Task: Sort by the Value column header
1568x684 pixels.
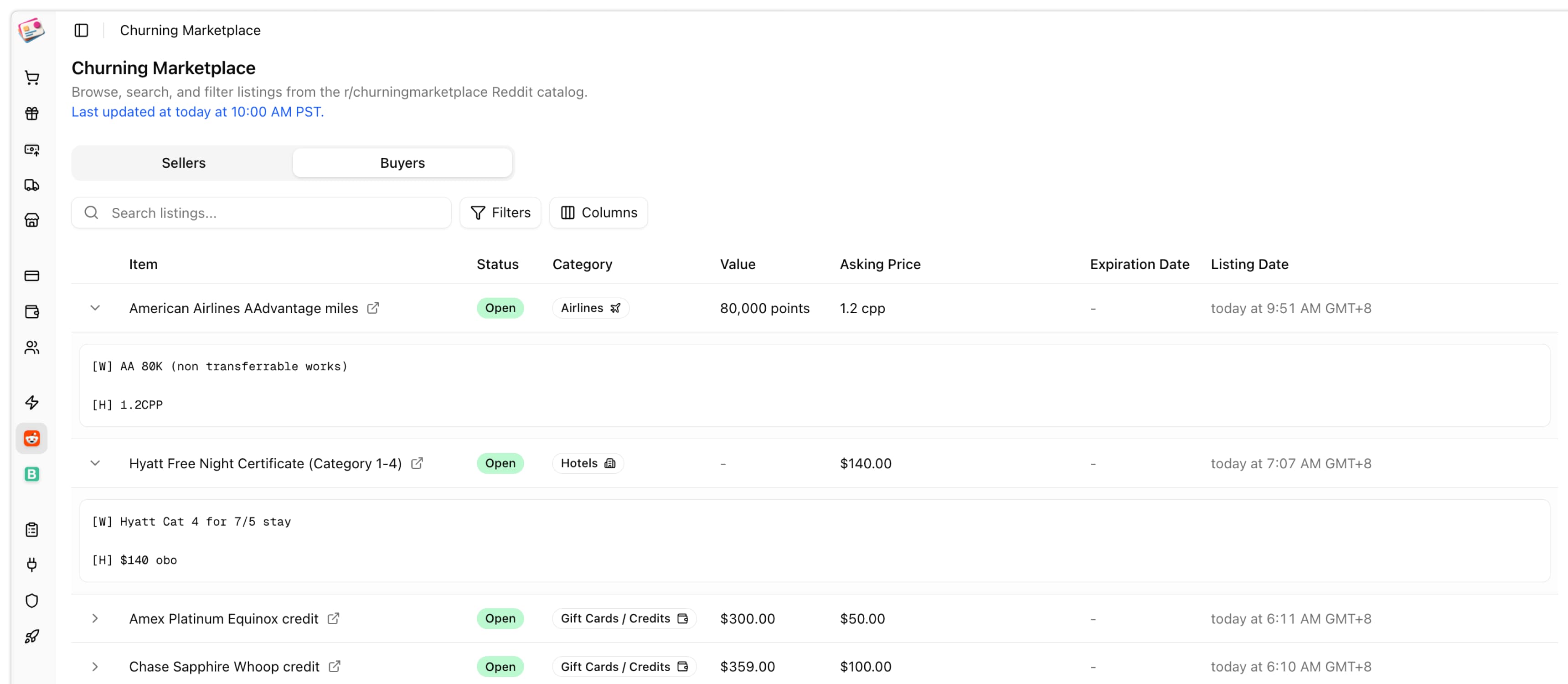Action: coord(737,264)
